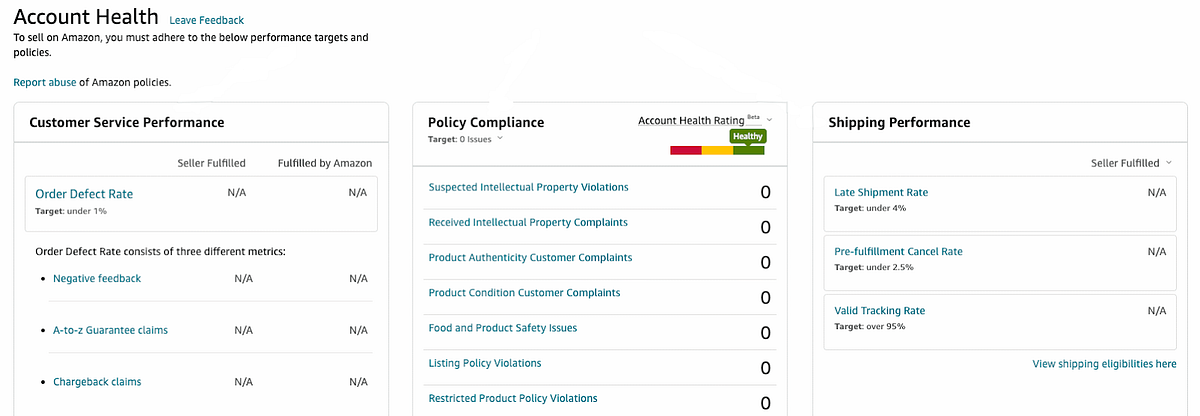Image resolution: width=1200 pixels, height=416 pixels.
Task: Open Food and Product Safety Issues
Action: point(502,328)
